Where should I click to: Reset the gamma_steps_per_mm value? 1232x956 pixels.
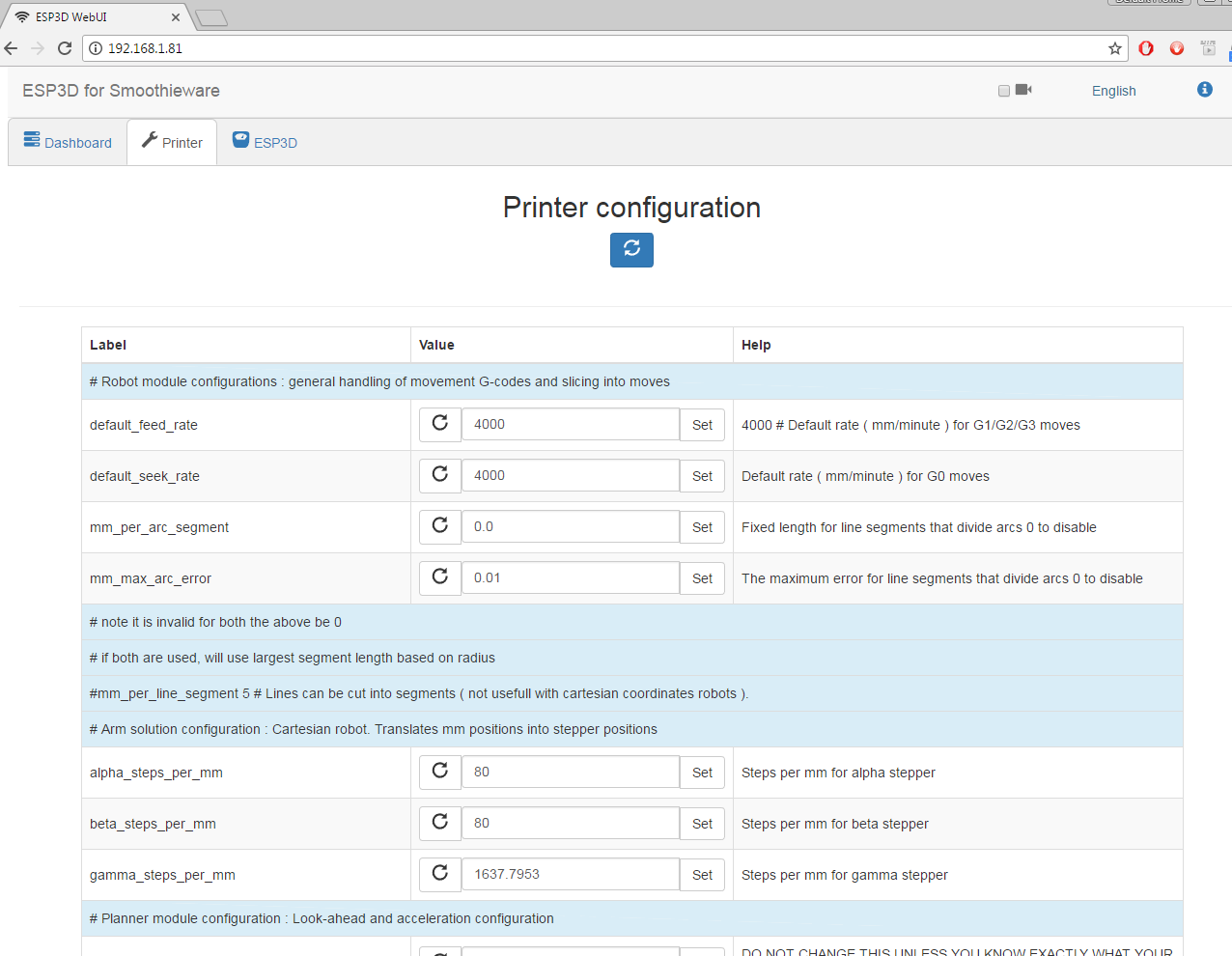440,874
